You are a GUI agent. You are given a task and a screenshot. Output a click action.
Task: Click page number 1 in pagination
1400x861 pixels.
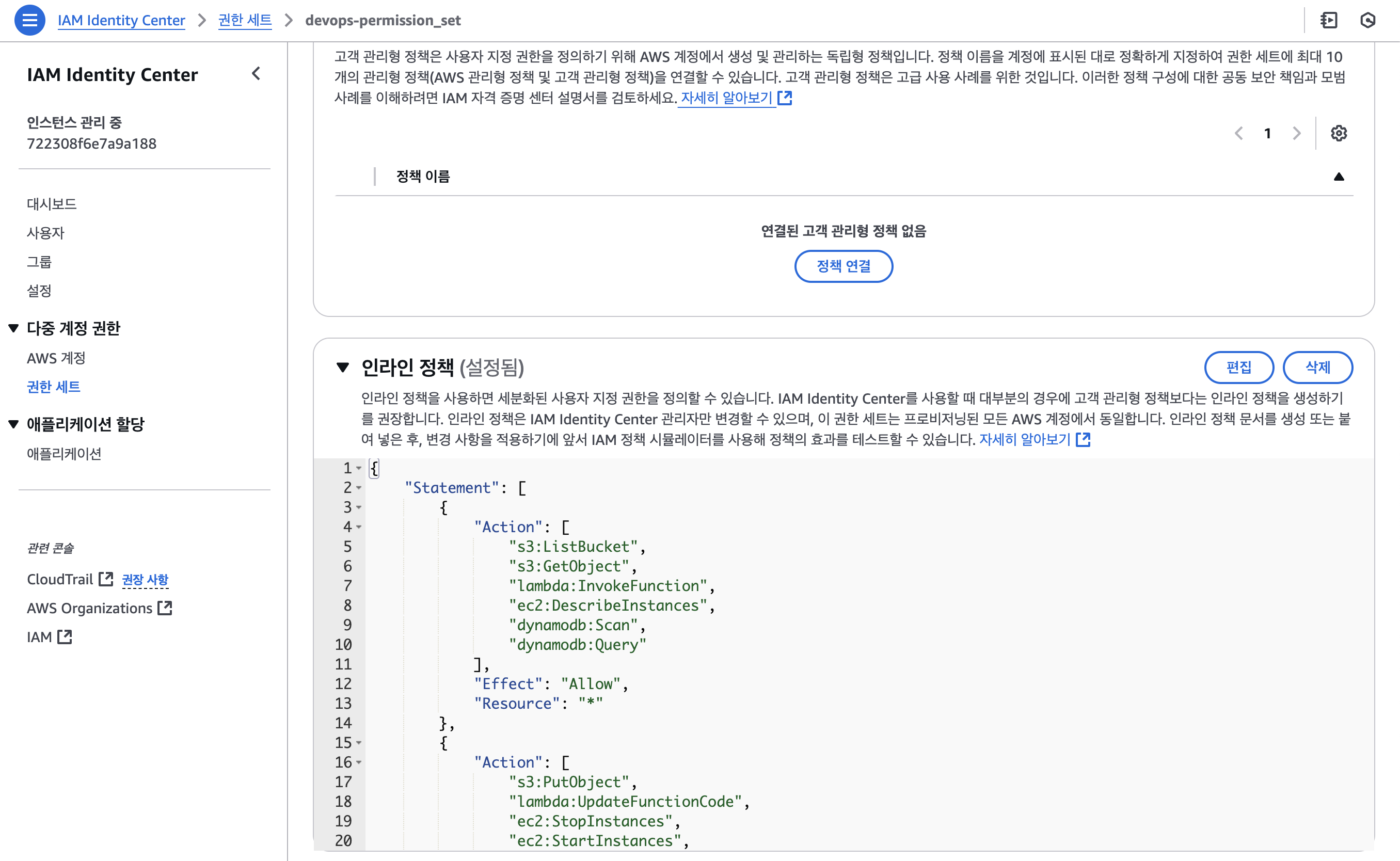pyautogui.click(x=1267, y=133)
